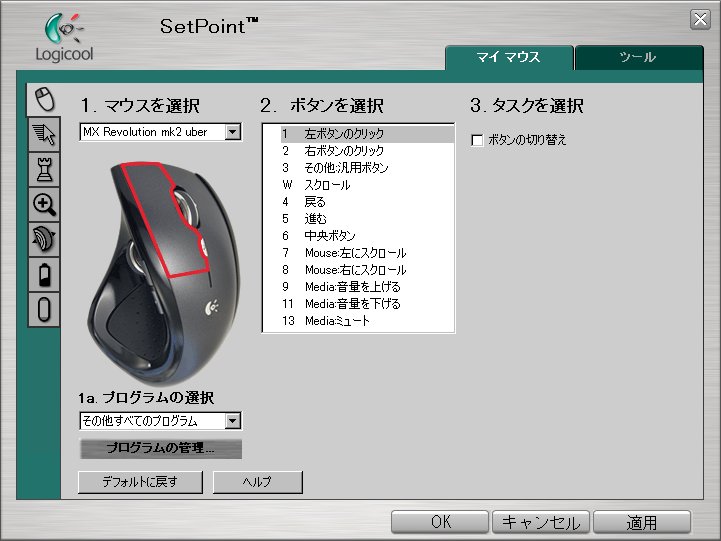Open the game settings chess rook icon
Image resolution: width=721 pixels, height=541 pixels.
tap(44, 170)
